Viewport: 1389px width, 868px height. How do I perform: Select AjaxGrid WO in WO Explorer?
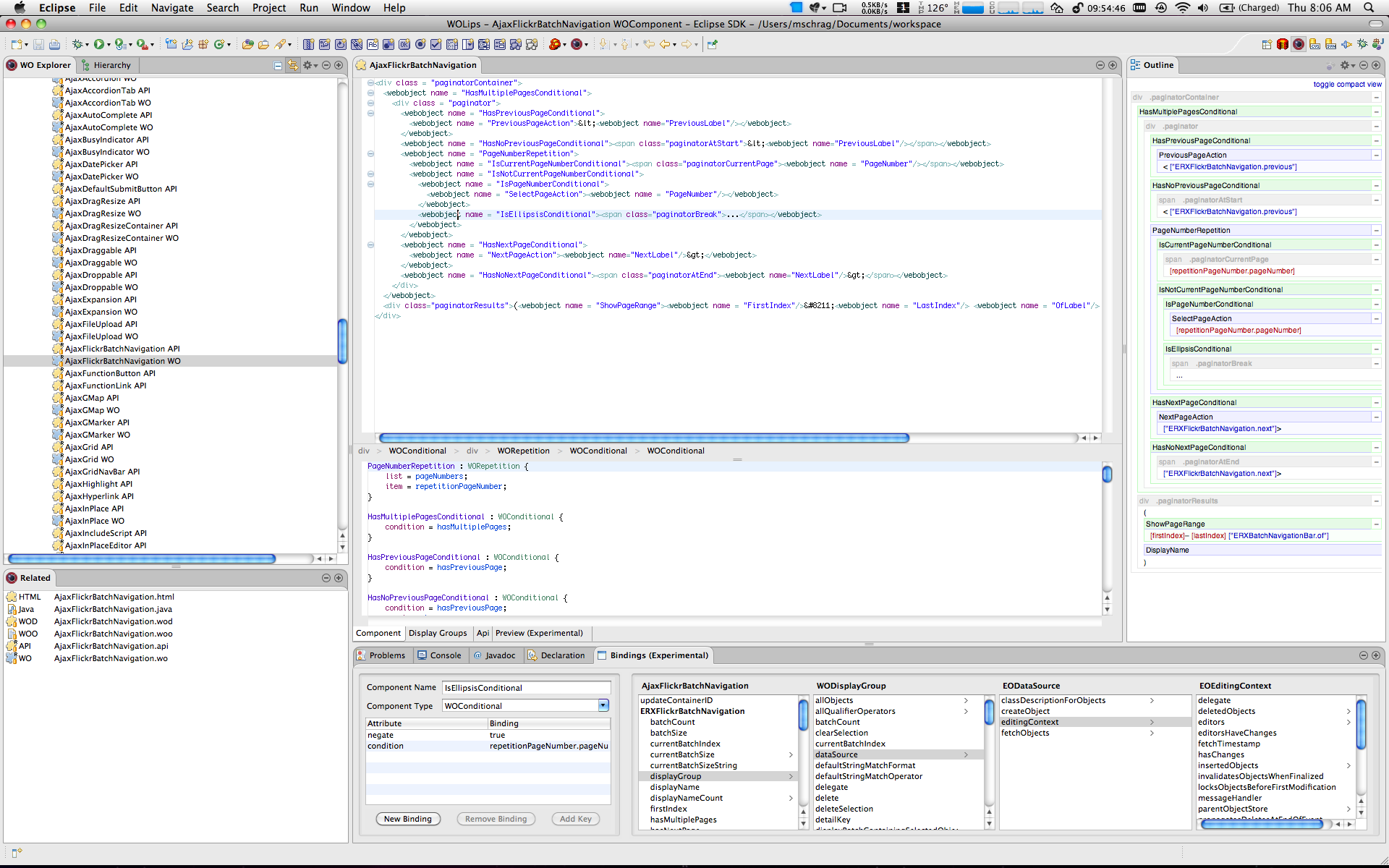click(89, 459)
